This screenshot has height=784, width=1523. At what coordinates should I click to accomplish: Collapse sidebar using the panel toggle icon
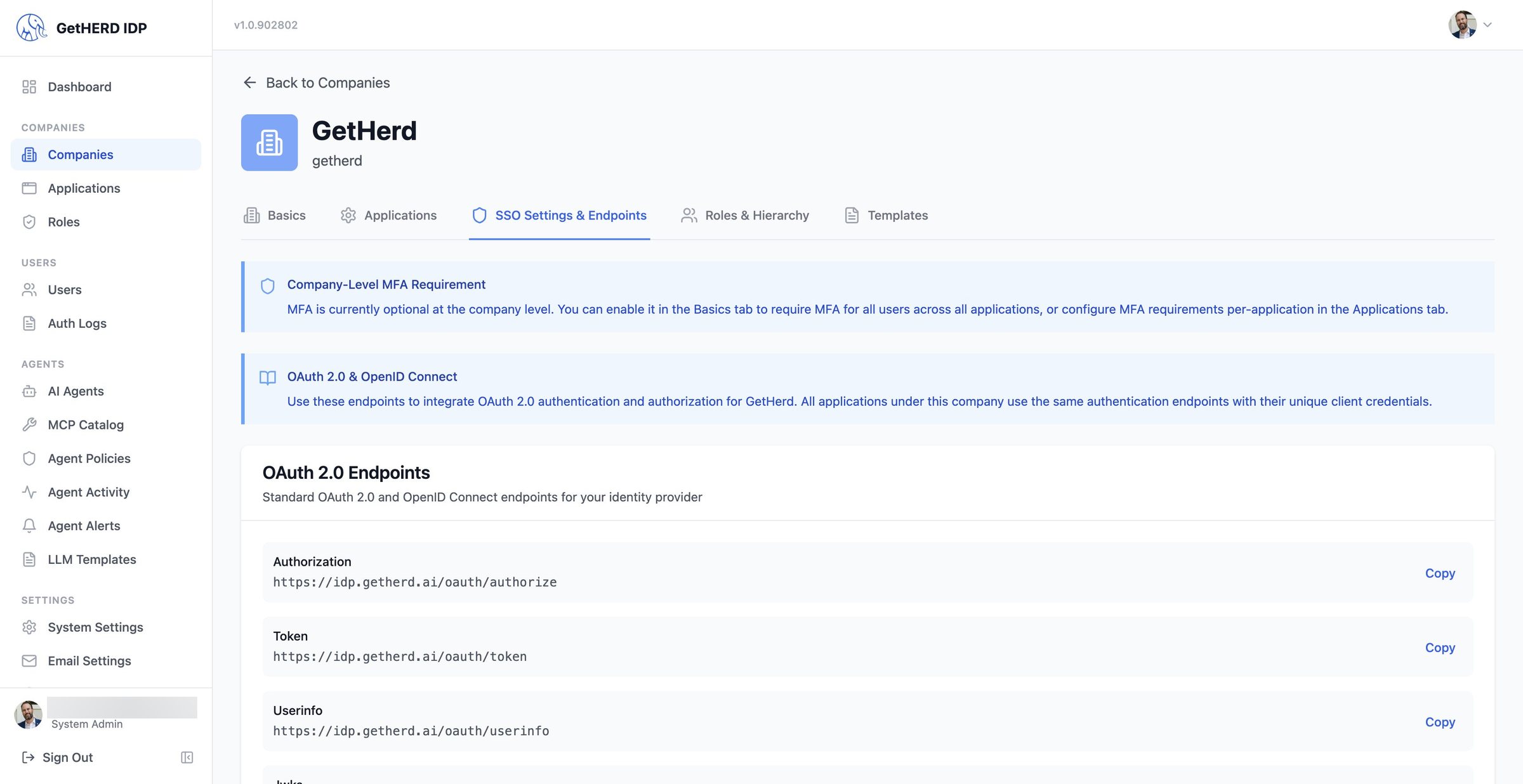[187, 757]
